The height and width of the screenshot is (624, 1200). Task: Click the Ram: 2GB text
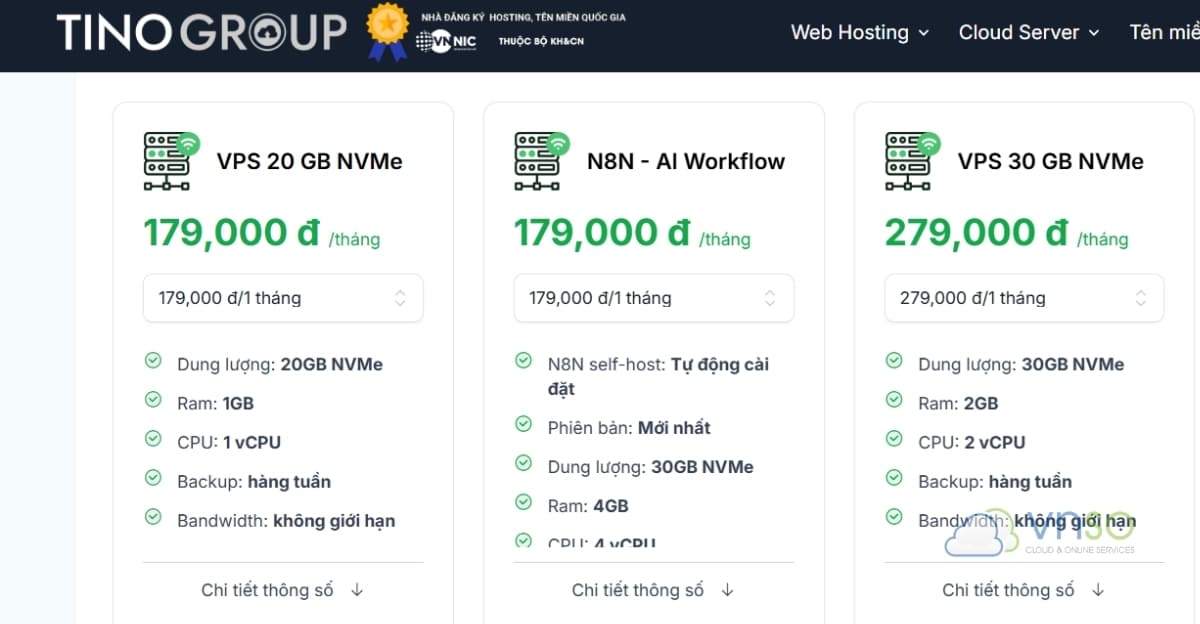(x=958, y=404)
